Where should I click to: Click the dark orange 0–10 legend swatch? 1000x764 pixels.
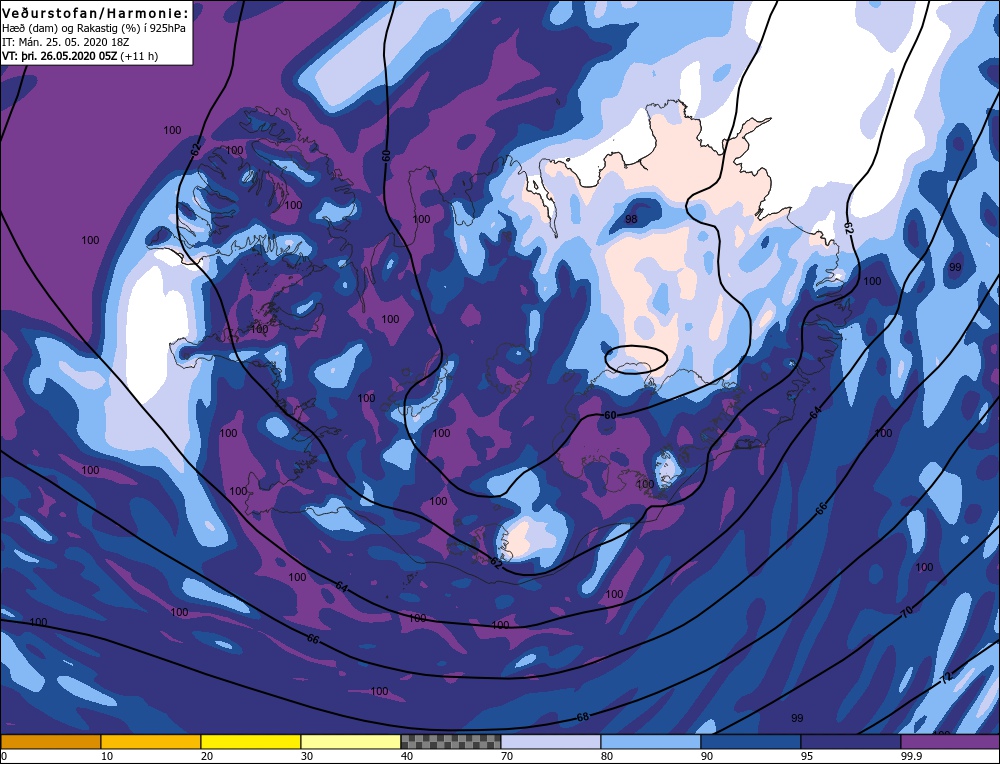(50, 741)
